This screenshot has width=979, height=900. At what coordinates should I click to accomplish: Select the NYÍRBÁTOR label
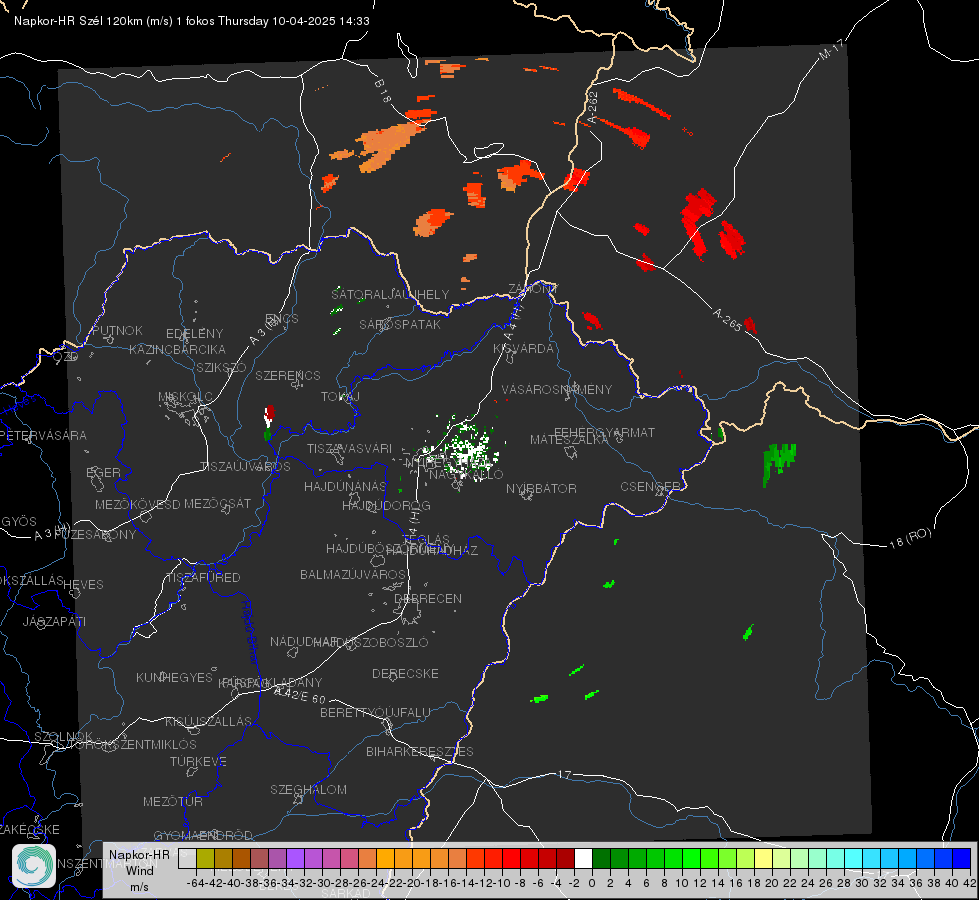[x=541, y=488]
